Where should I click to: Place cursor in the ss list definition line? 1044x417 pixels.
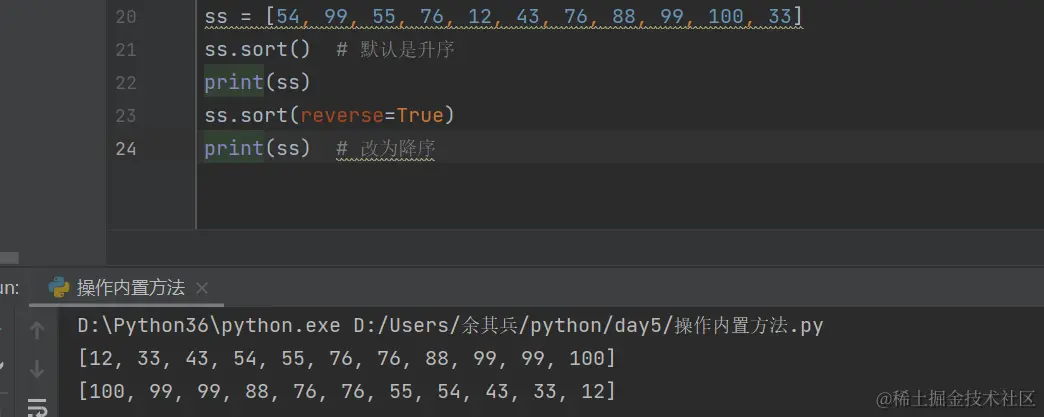503,16
